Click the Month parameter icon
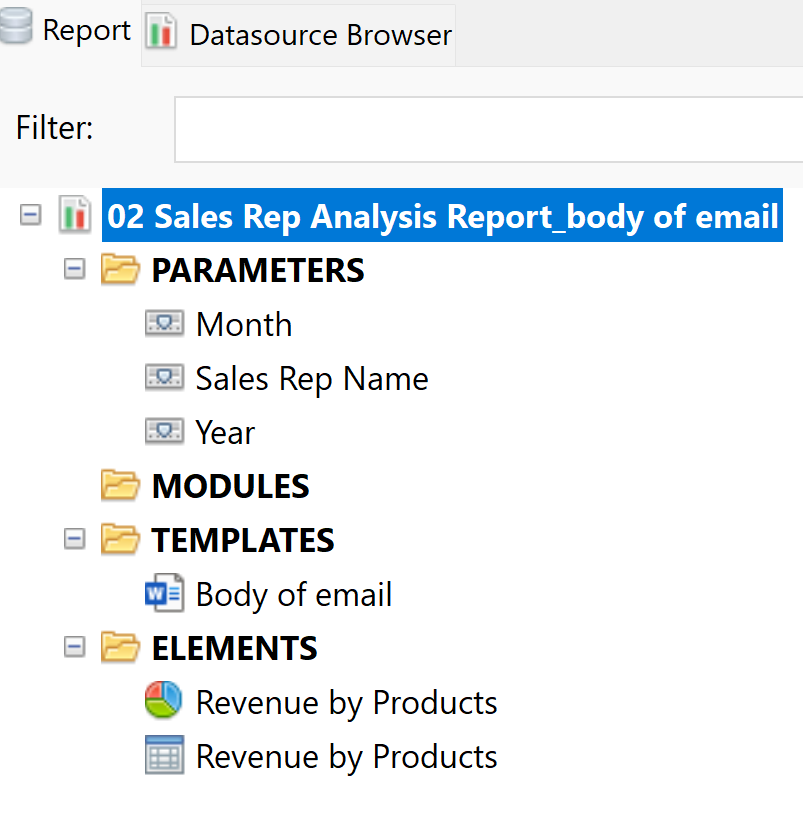This screenshot has height=816, width=803. pos(164,324)
